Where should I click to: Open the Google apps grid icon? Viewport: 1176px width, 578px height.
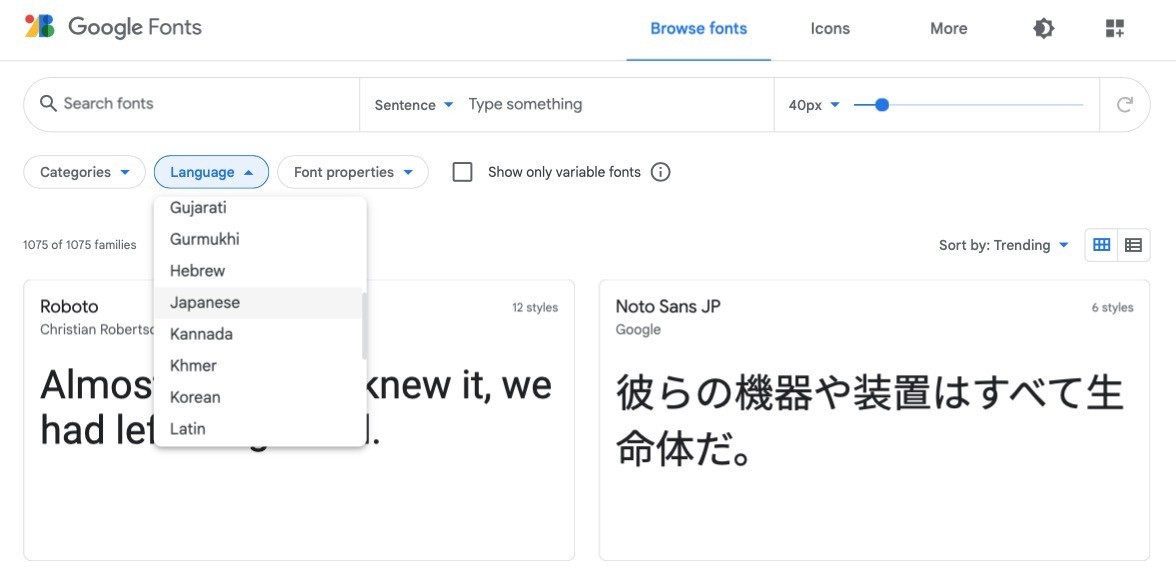point(1114,28)
